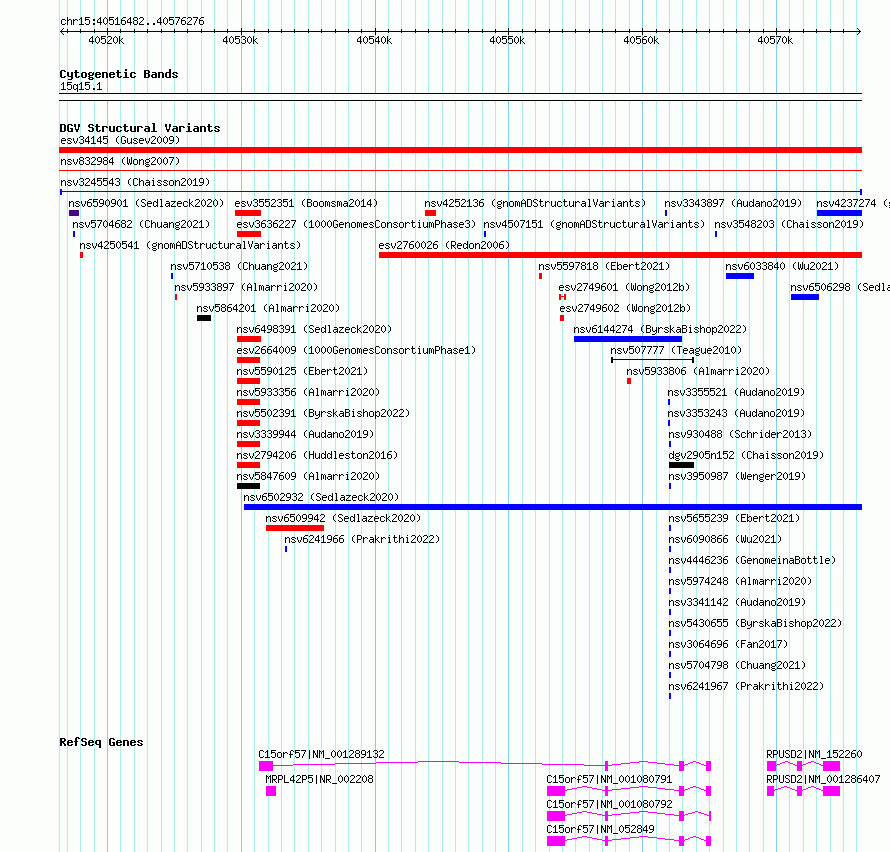890x852 pixels.
Task: Click nsv5502391 (ByrskaBishop2022) label
Action: pyautogui.click(x=323, y=413)
